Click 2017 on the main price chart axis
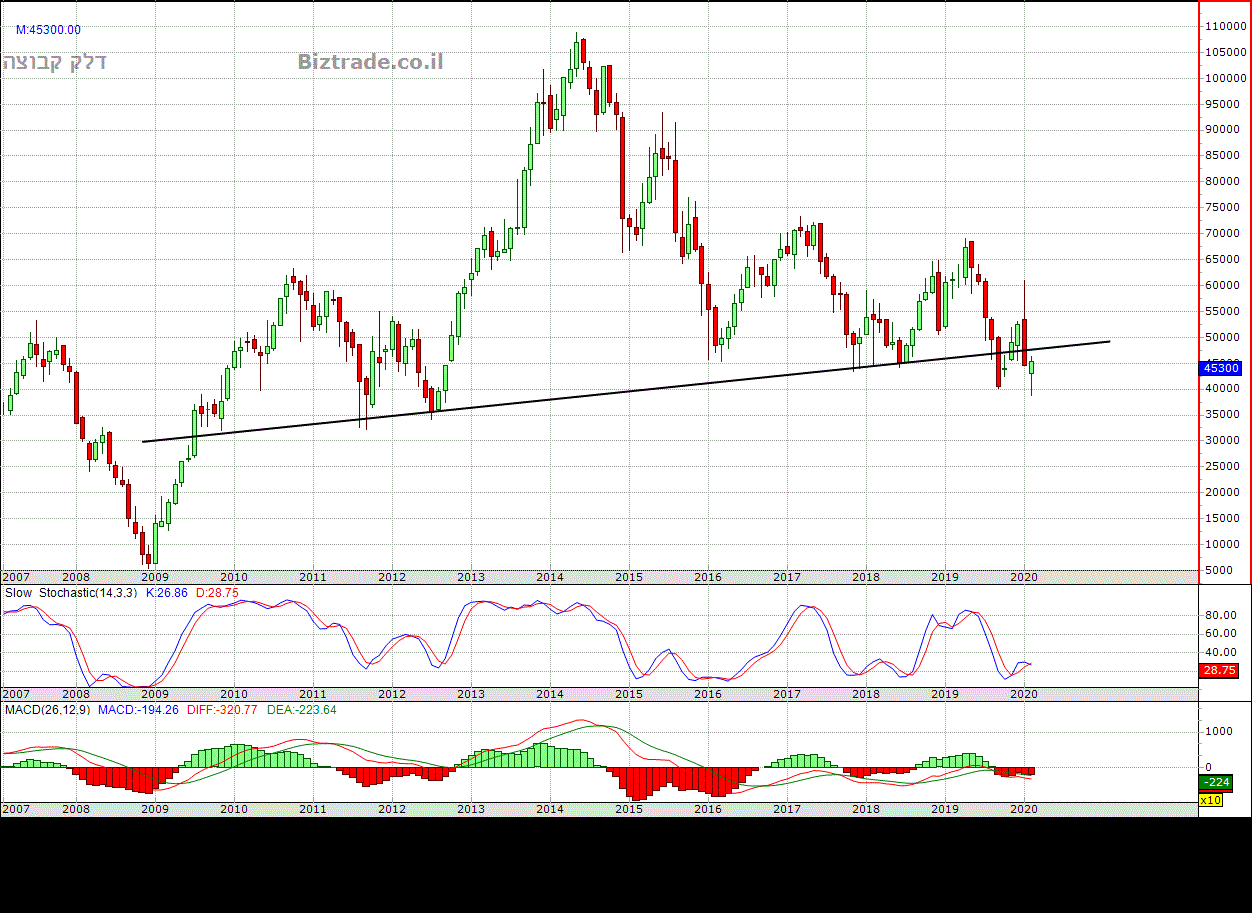Image resolution: width=1252 pixels, height=913 pixels. click(787, 577)
